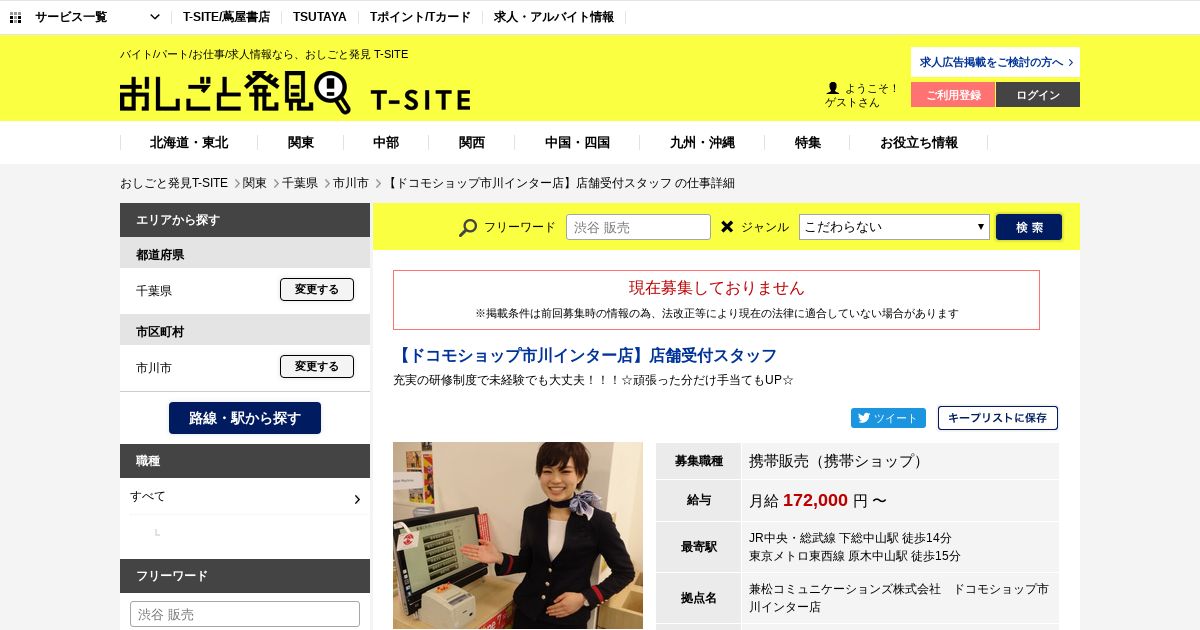
Task: Click 路線・駅から探す button
Action: [x=245, y=418]
